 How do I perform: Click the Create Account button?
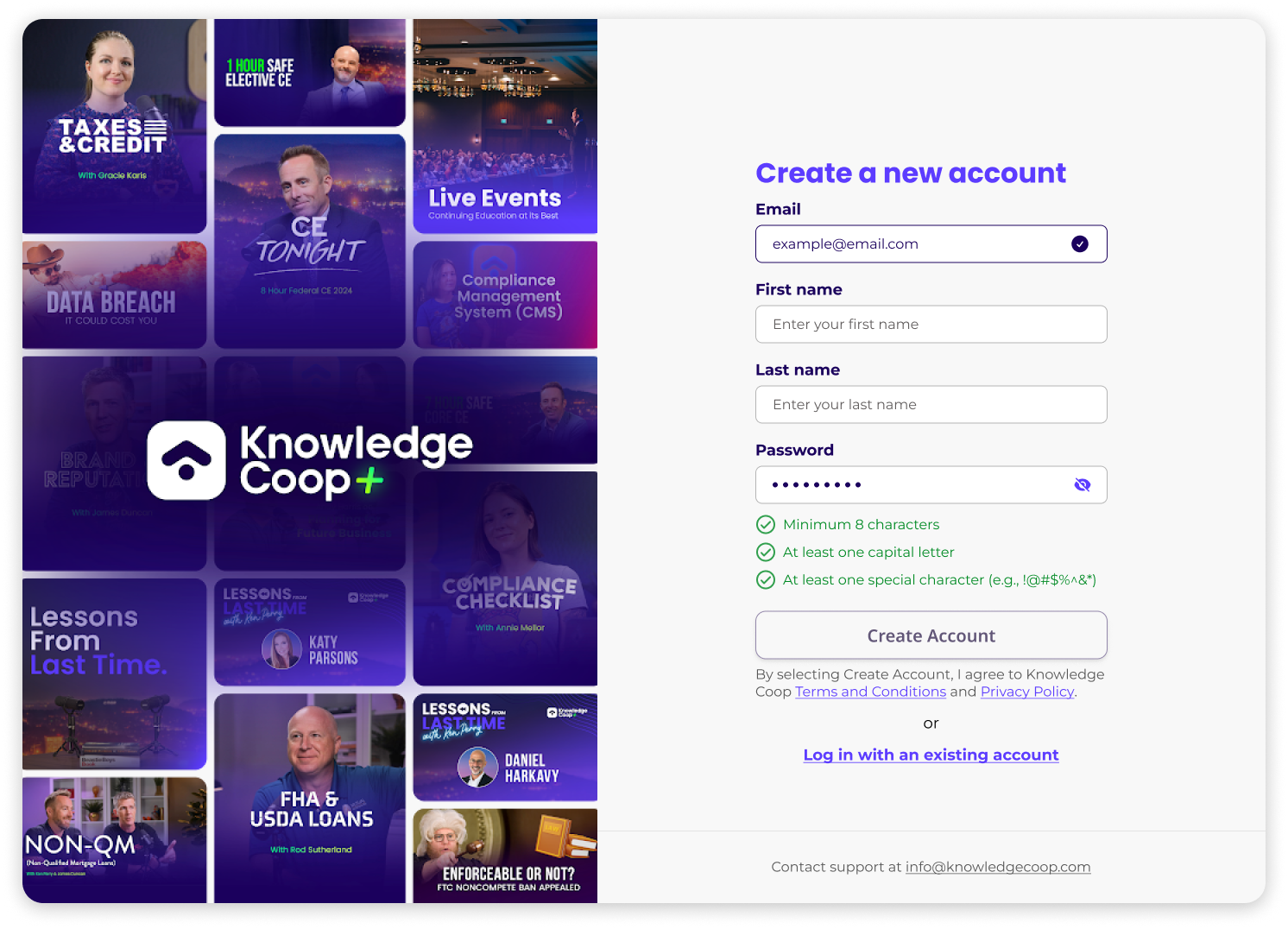(x=931, y=635)
